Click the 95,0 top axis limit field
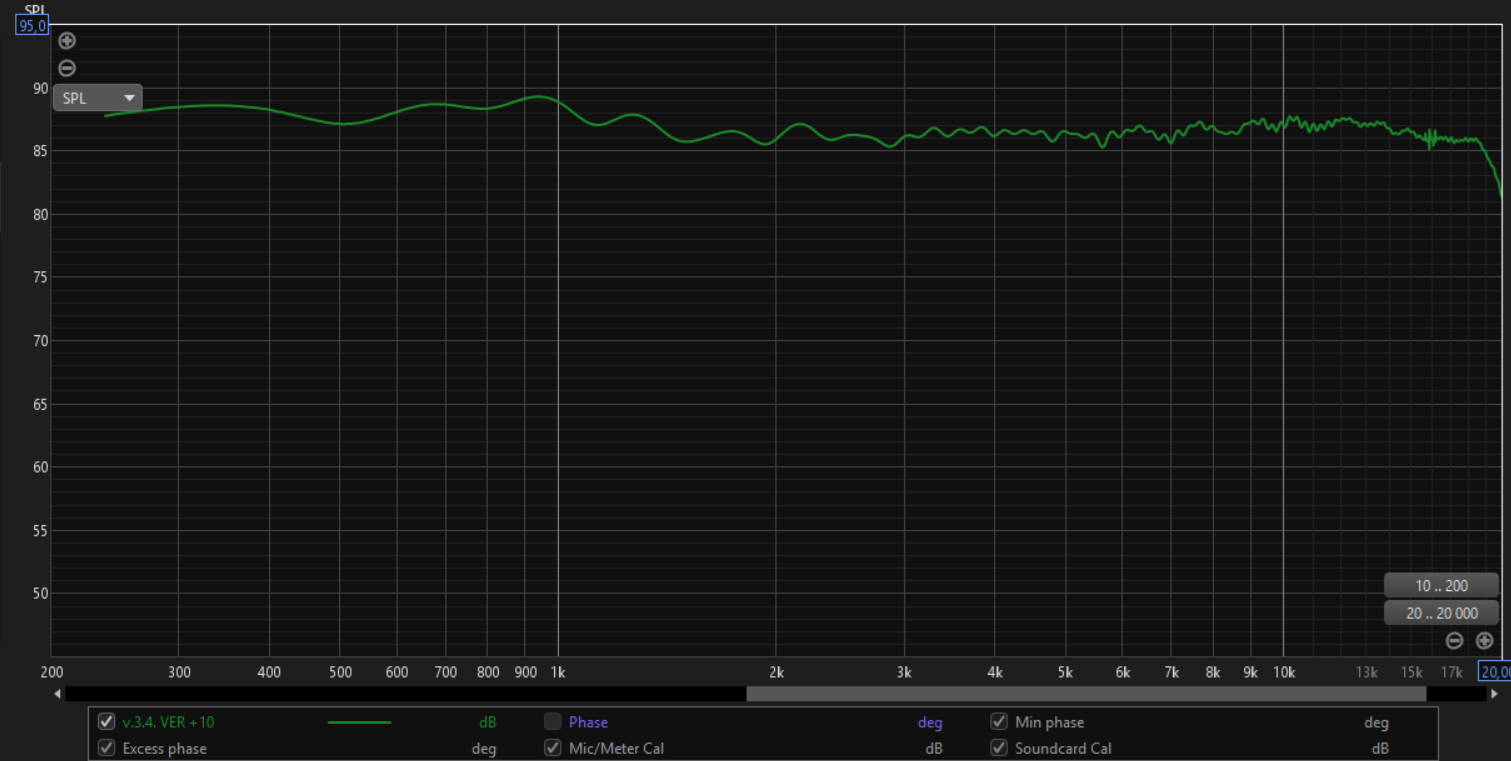The width and height of the screenshot is (1511, 761). [32, 26]
